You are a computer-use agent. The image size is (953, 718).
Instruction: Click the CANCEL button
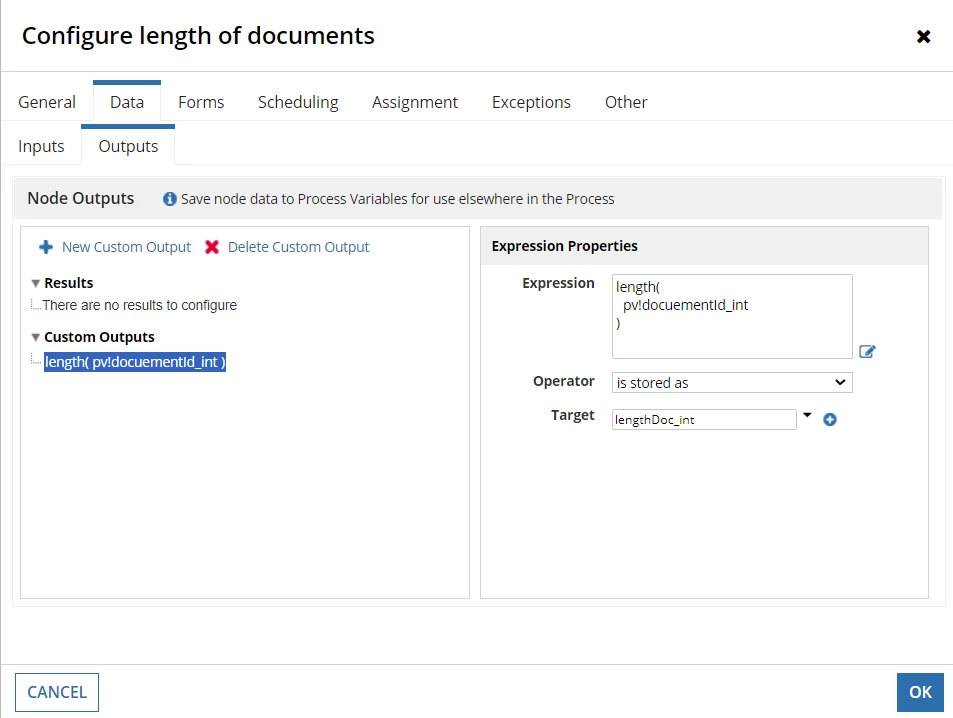[x=57, y=692]
